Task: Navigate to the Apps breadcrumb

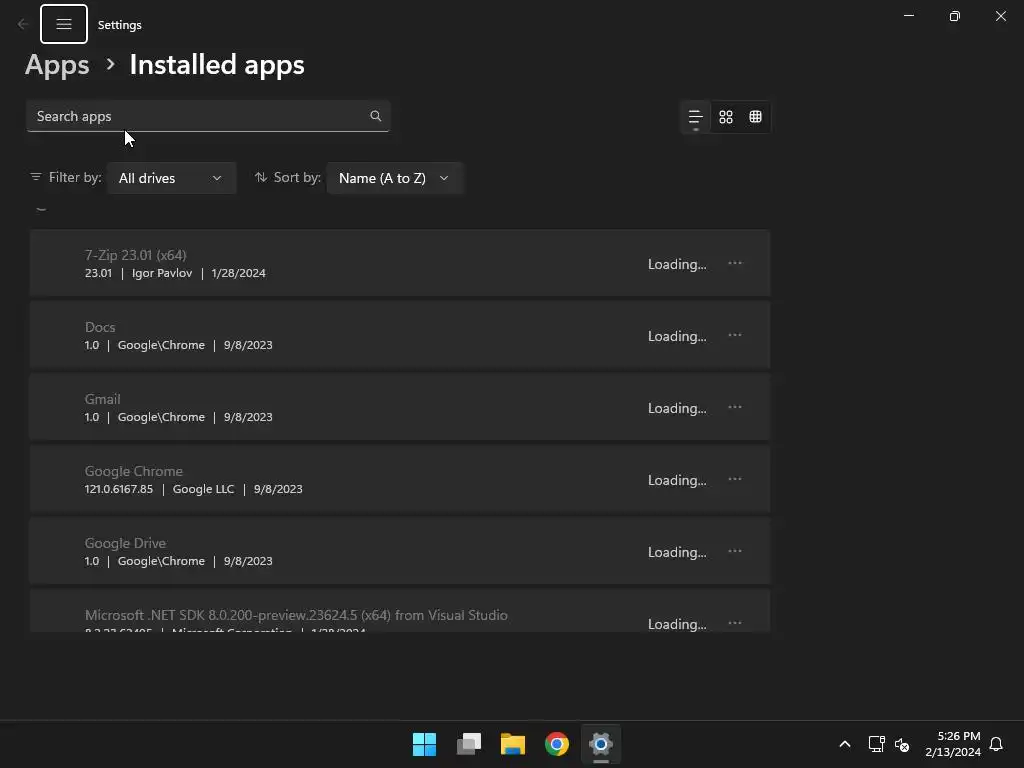Action: [x=57, y=65]
